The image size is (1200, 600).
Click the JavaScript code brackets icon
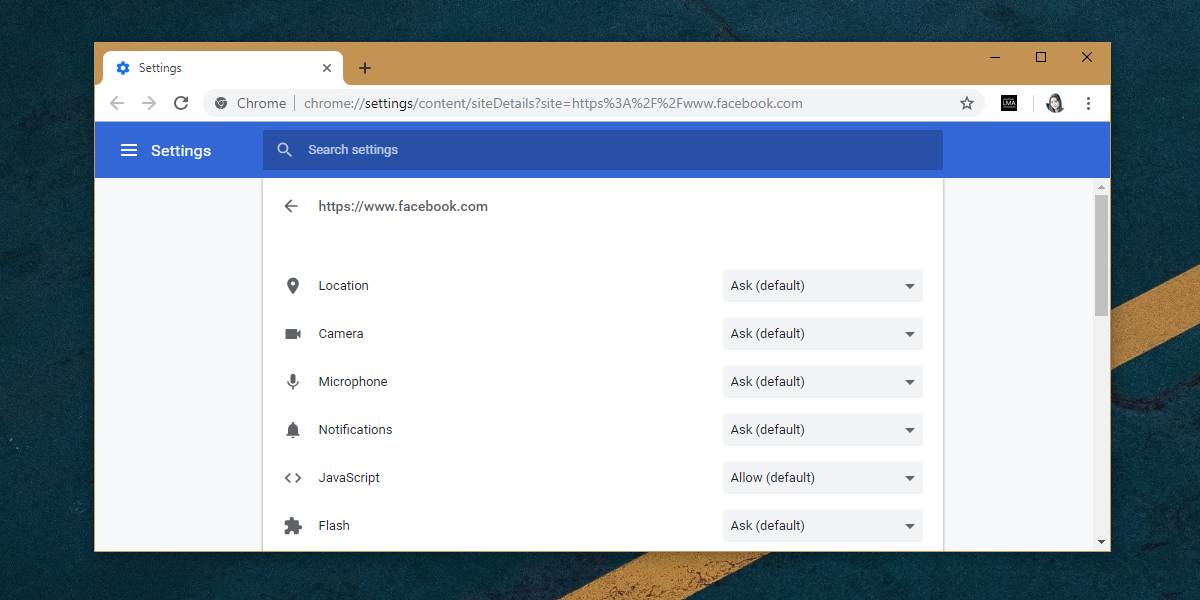pos(293,478)
